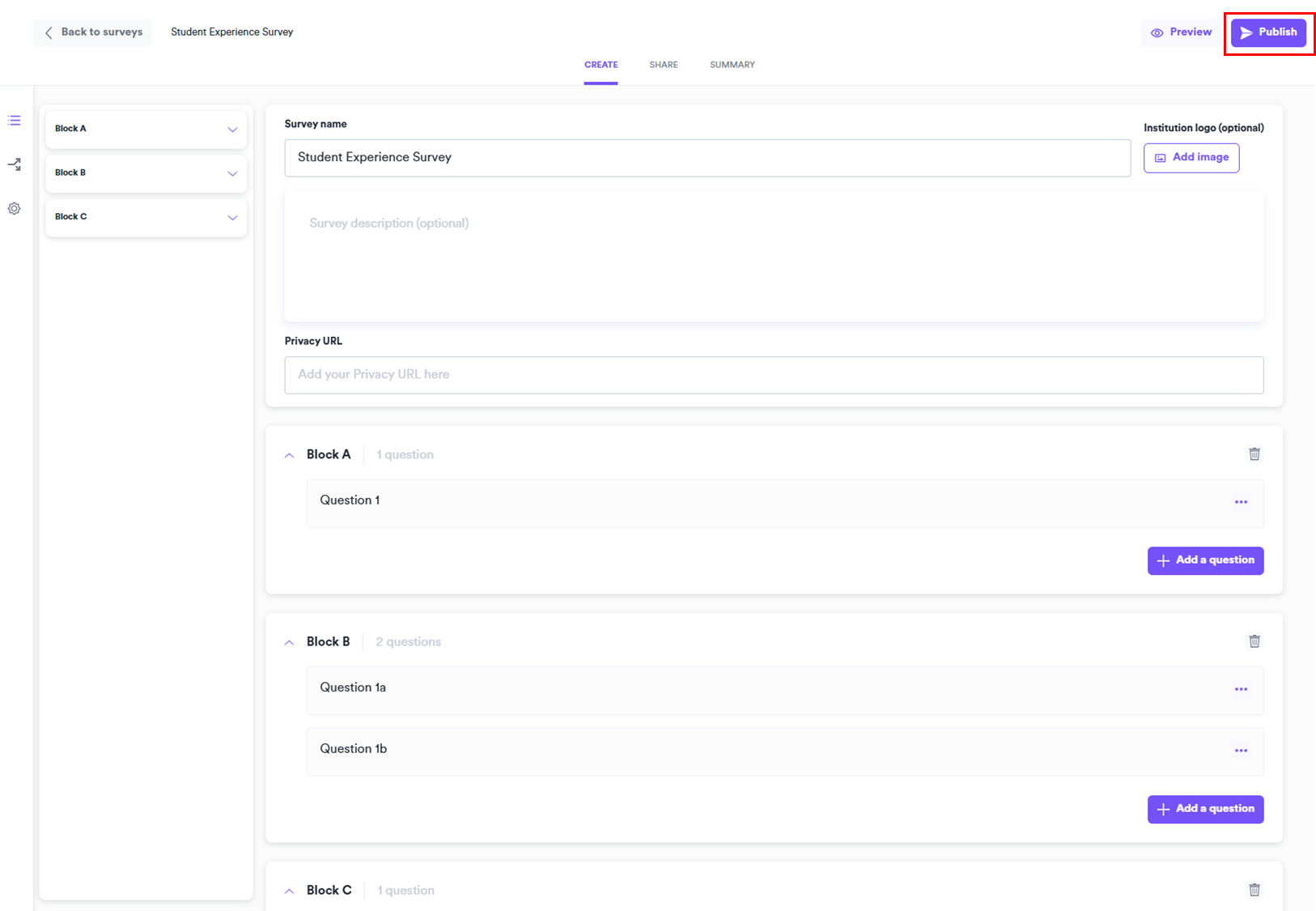Open options menu for Question 1a
The height and width of the screenshot is (911, 1316).
pos(1241,689)
